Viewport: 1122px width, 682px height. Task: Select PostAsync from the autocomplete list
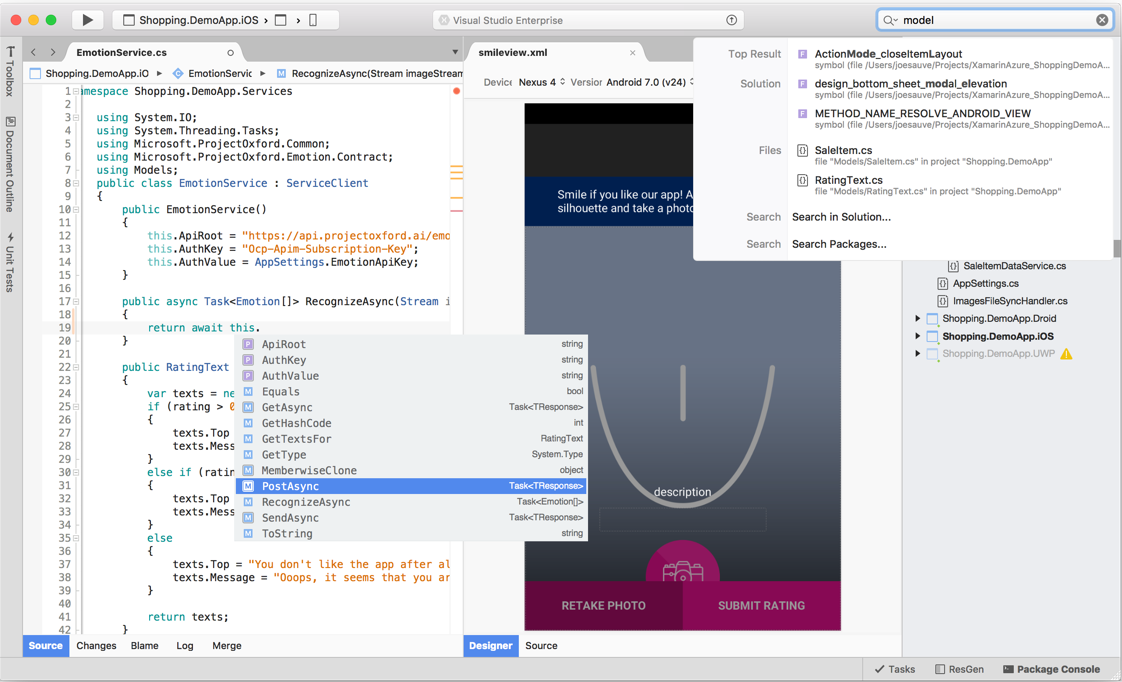tap(290, 486)
